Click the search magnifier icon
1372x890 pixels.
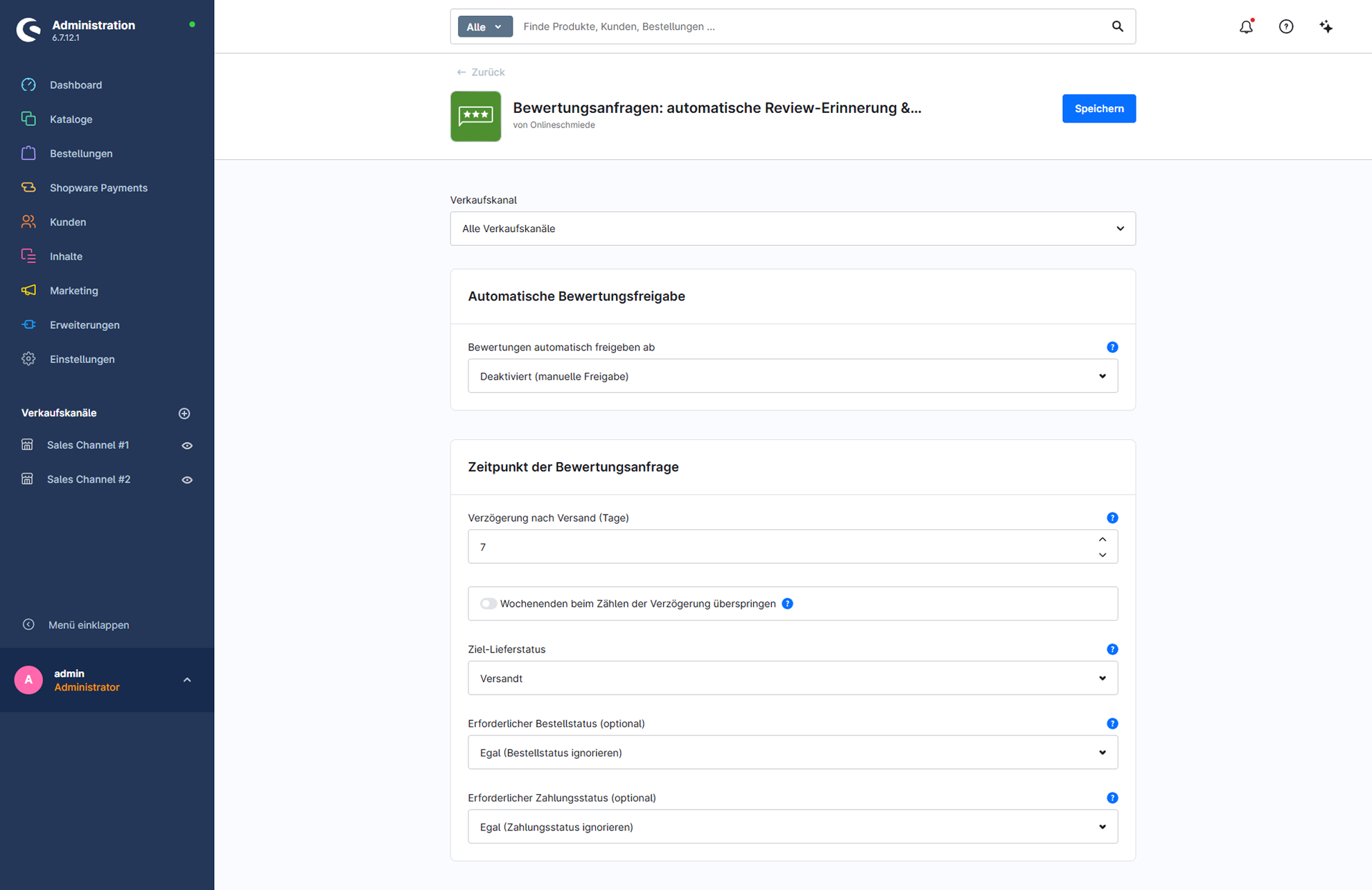[1118, 26]
